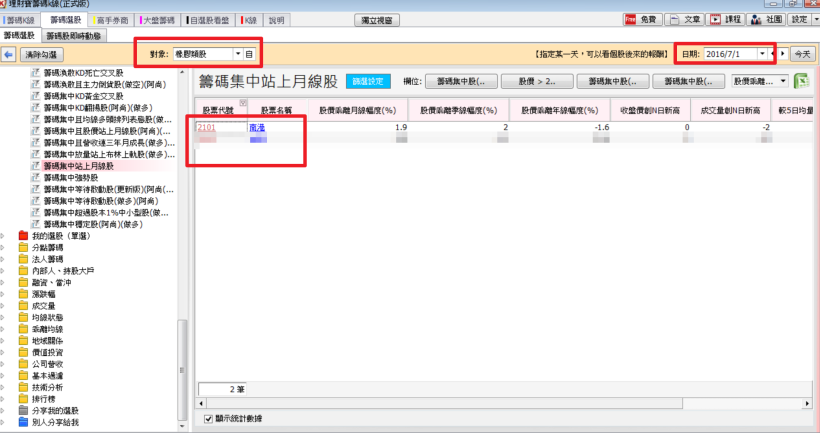Image resolution: width=820 pixels, height=433 pixels.
Task: Toggle the 顯示統計數據 checkbox
Action: pyautogui.click(x=208, y=419)
